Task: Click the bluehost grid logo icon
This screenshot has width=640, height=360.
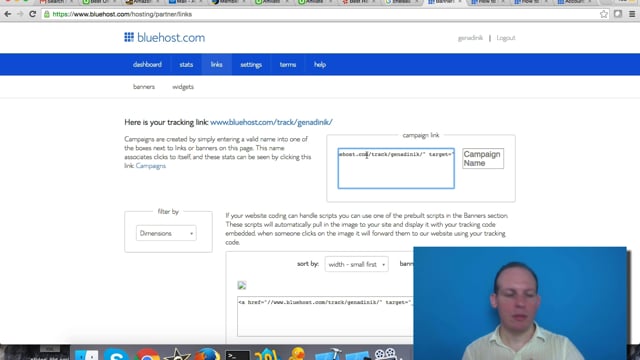Action: [129, 38]
